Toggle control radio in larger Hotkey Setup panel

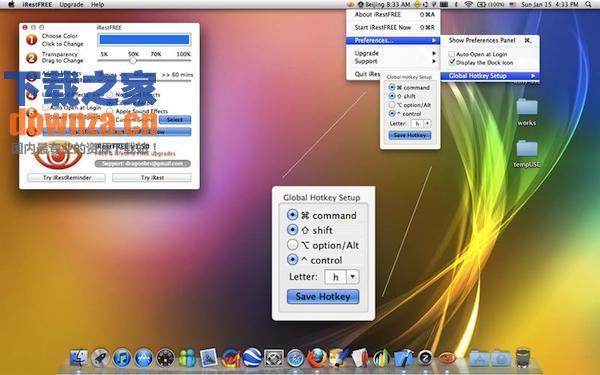[x=292, y=259]
